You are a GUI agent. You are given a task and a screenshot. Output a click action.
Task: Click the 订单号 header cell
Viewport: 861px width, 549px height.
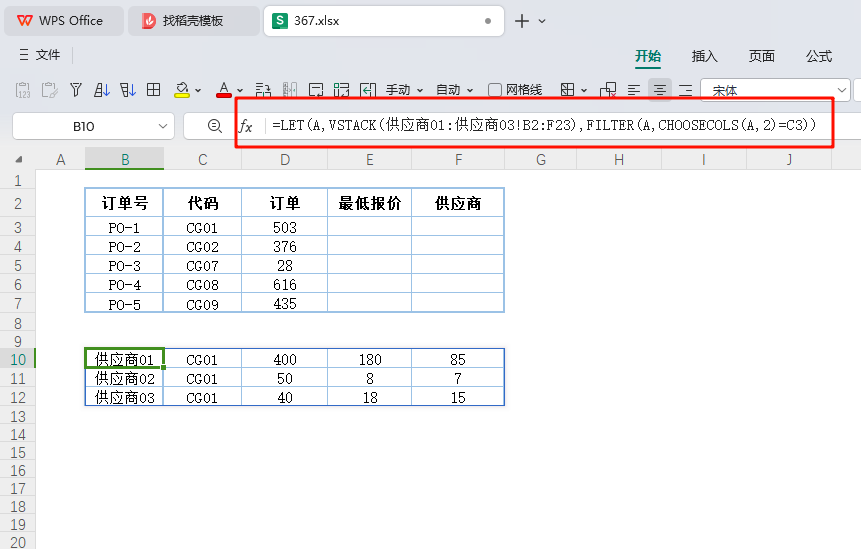[x=124, y=203]
